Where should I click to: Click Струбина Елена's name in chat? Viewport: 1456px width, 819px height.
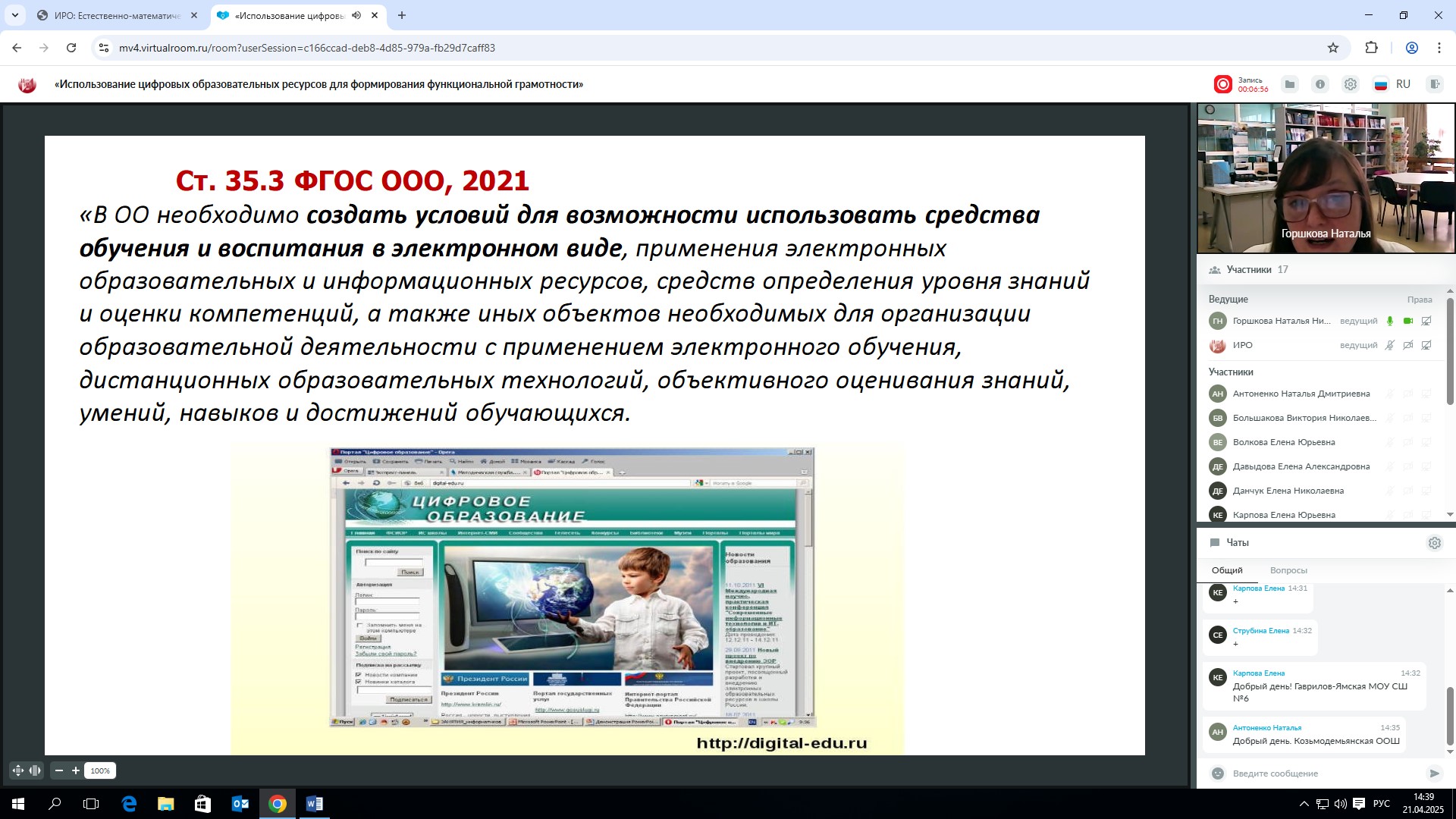[1260, 631]
